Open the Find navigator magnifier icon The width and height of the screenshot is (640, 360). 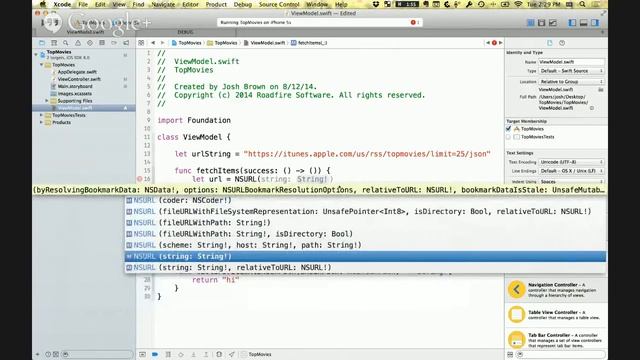[66, 43]
